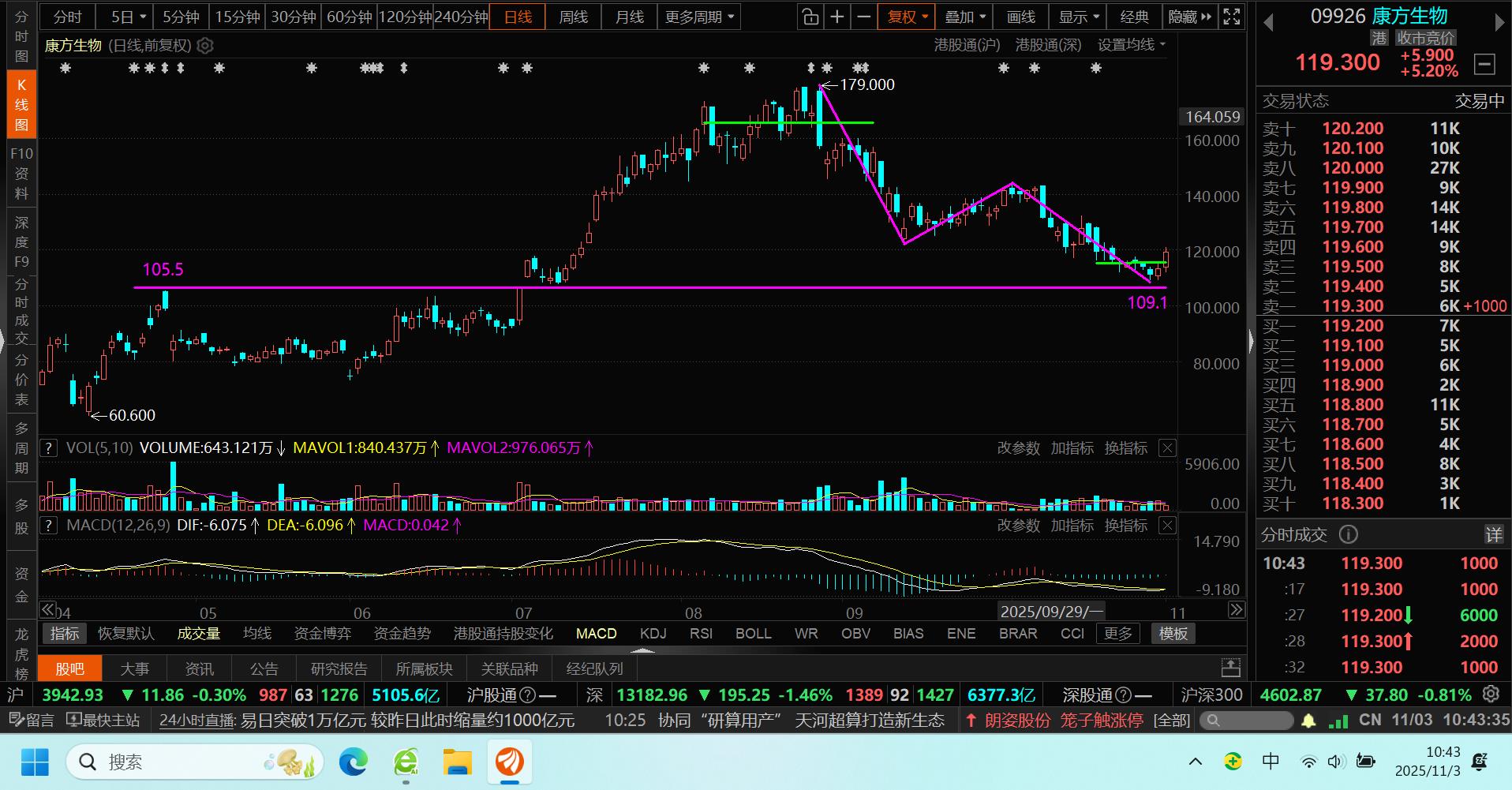Image resolution: width=1512 pixels, height=790 pixels.
Task: Click Windows taskbar search box
Action: coord(194,762)
